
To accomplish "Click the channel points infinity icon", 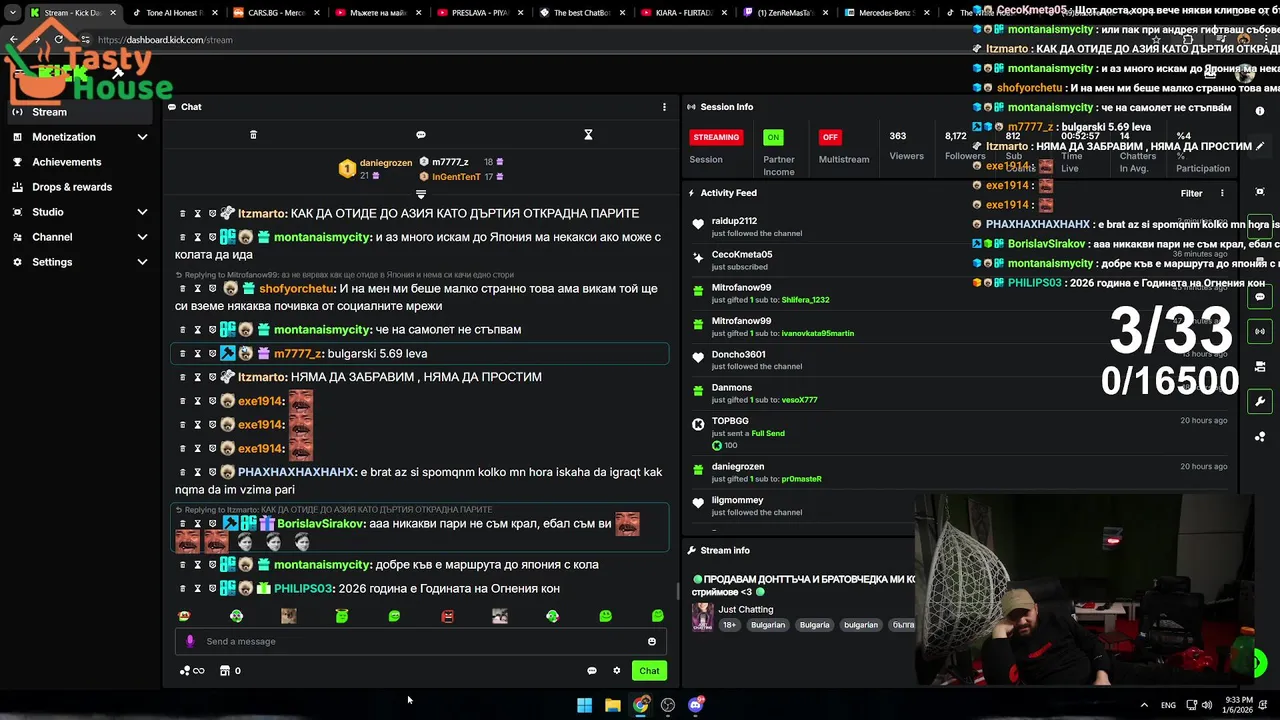I will [x=192, y=671].
